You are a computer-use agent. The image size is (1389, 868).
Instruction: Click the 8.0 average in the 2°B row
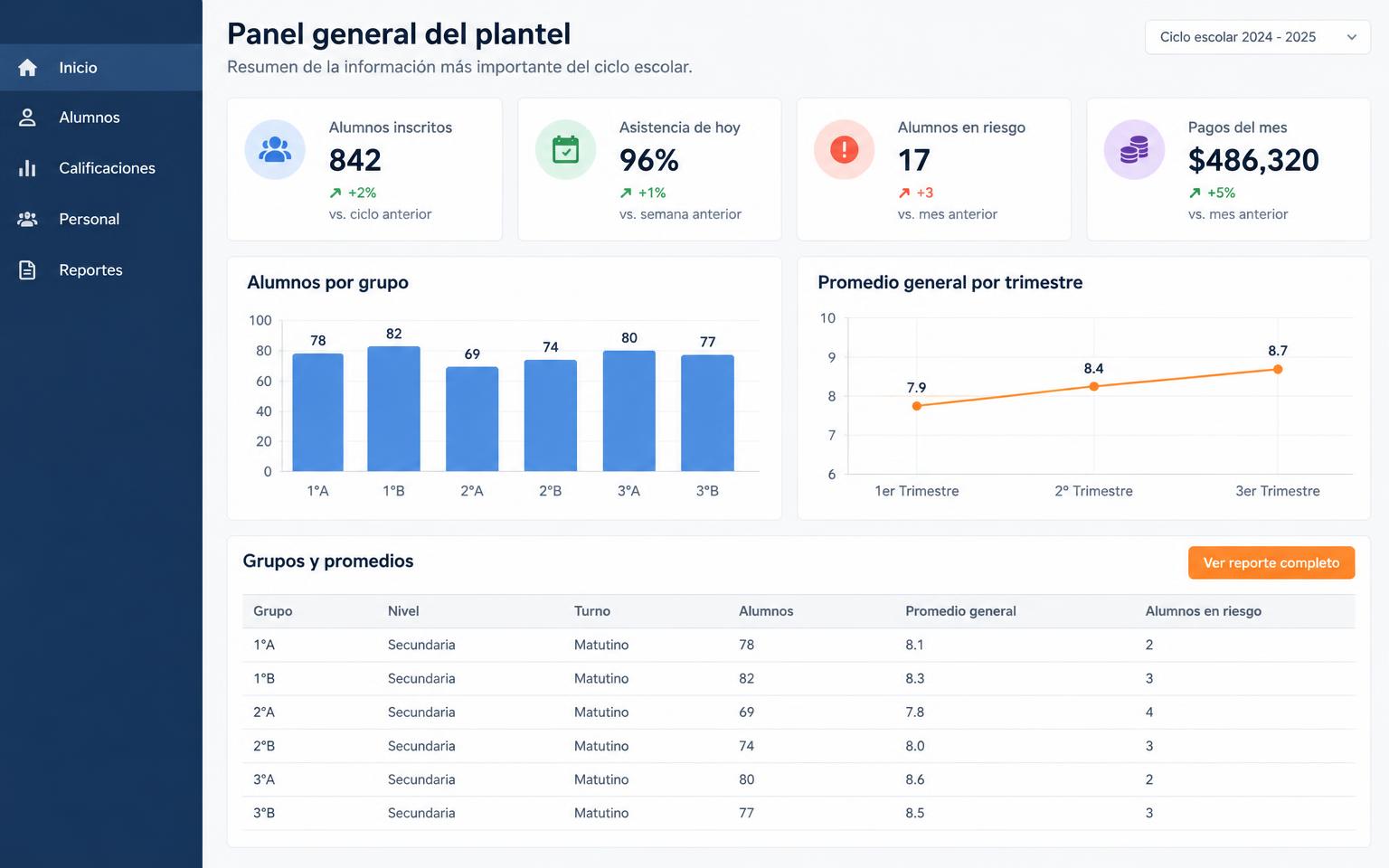point(915,746)
